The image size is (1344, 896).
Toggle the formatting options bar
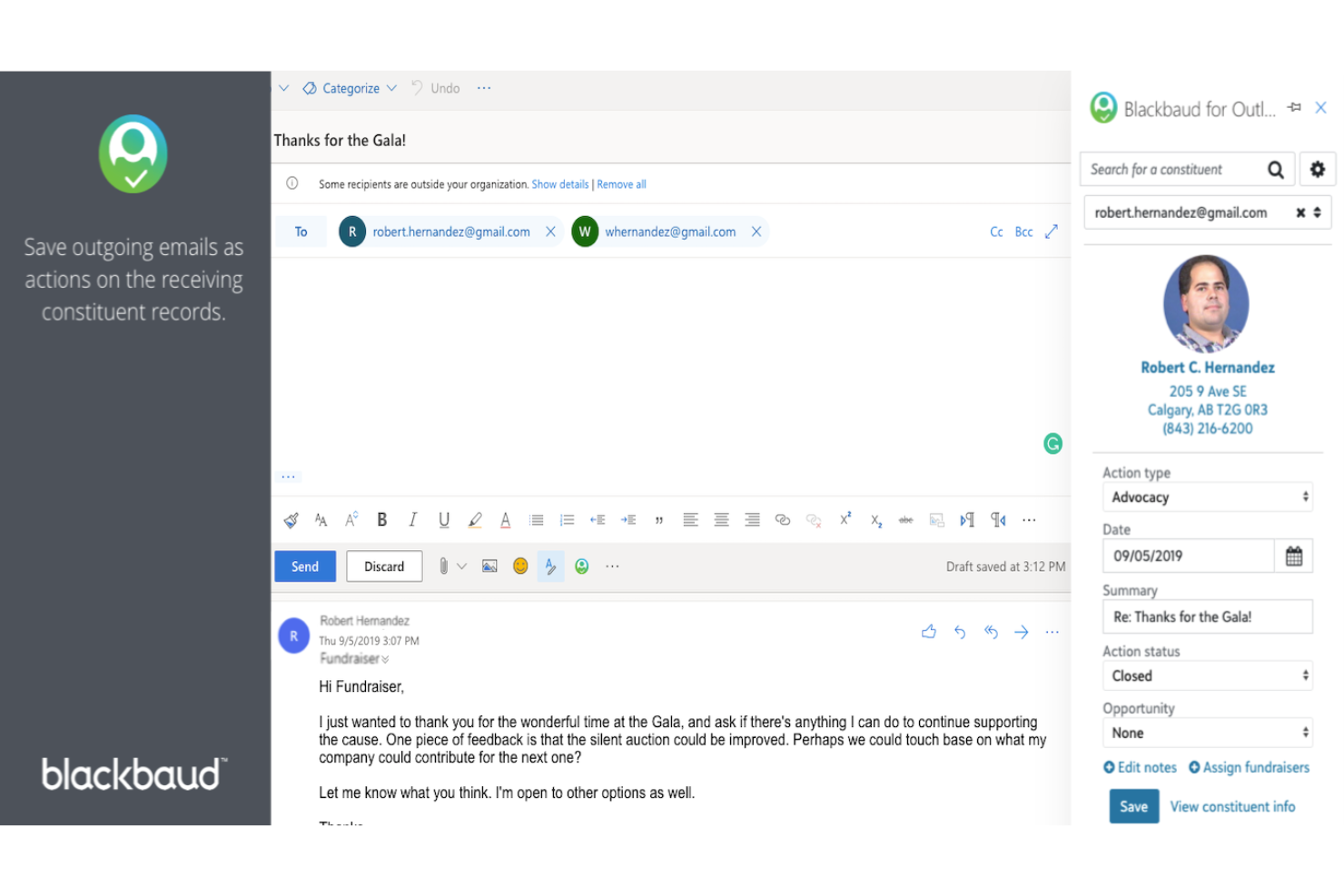point(550,566)
